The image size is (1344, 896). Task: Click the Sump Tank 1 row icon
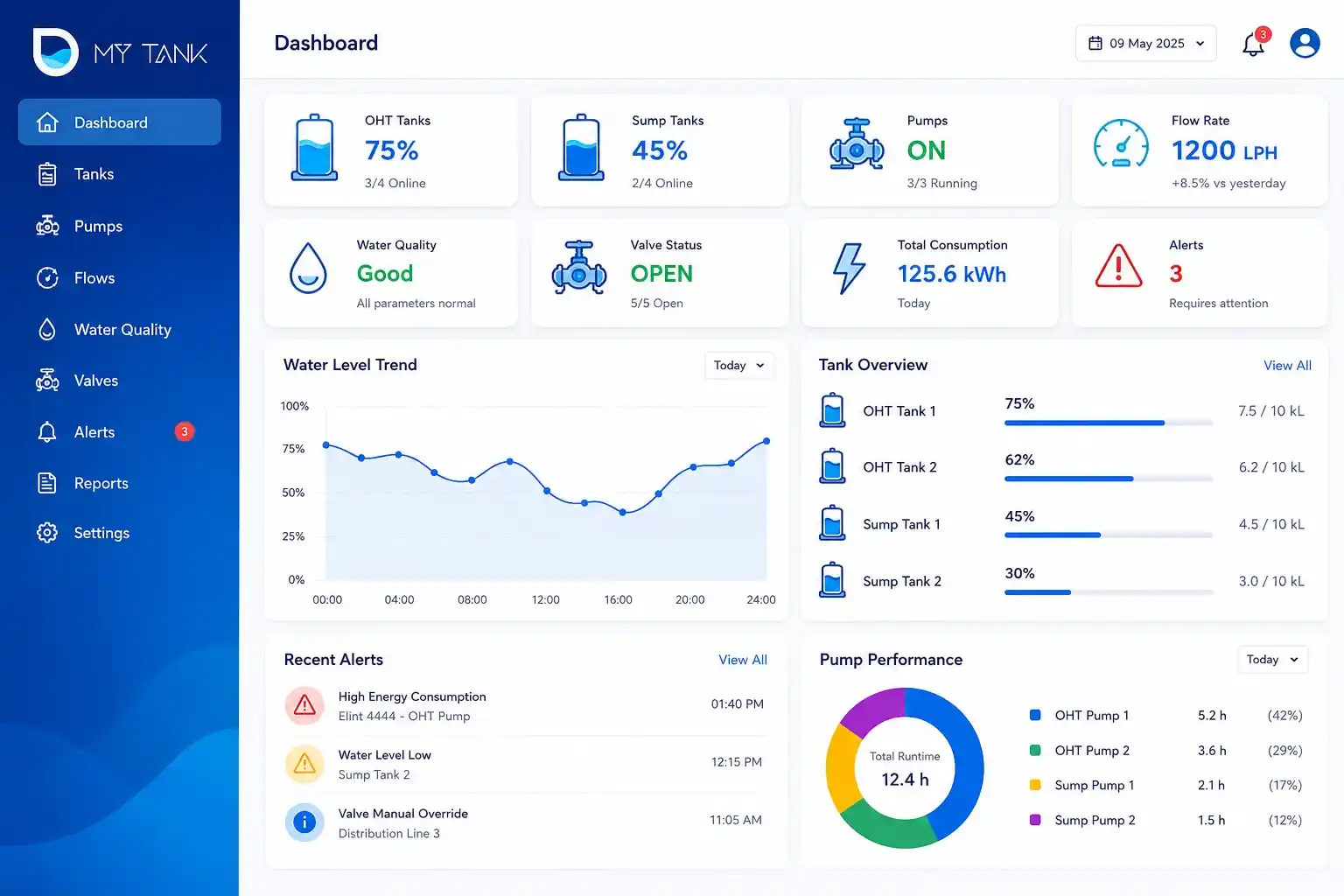[833, 523]
